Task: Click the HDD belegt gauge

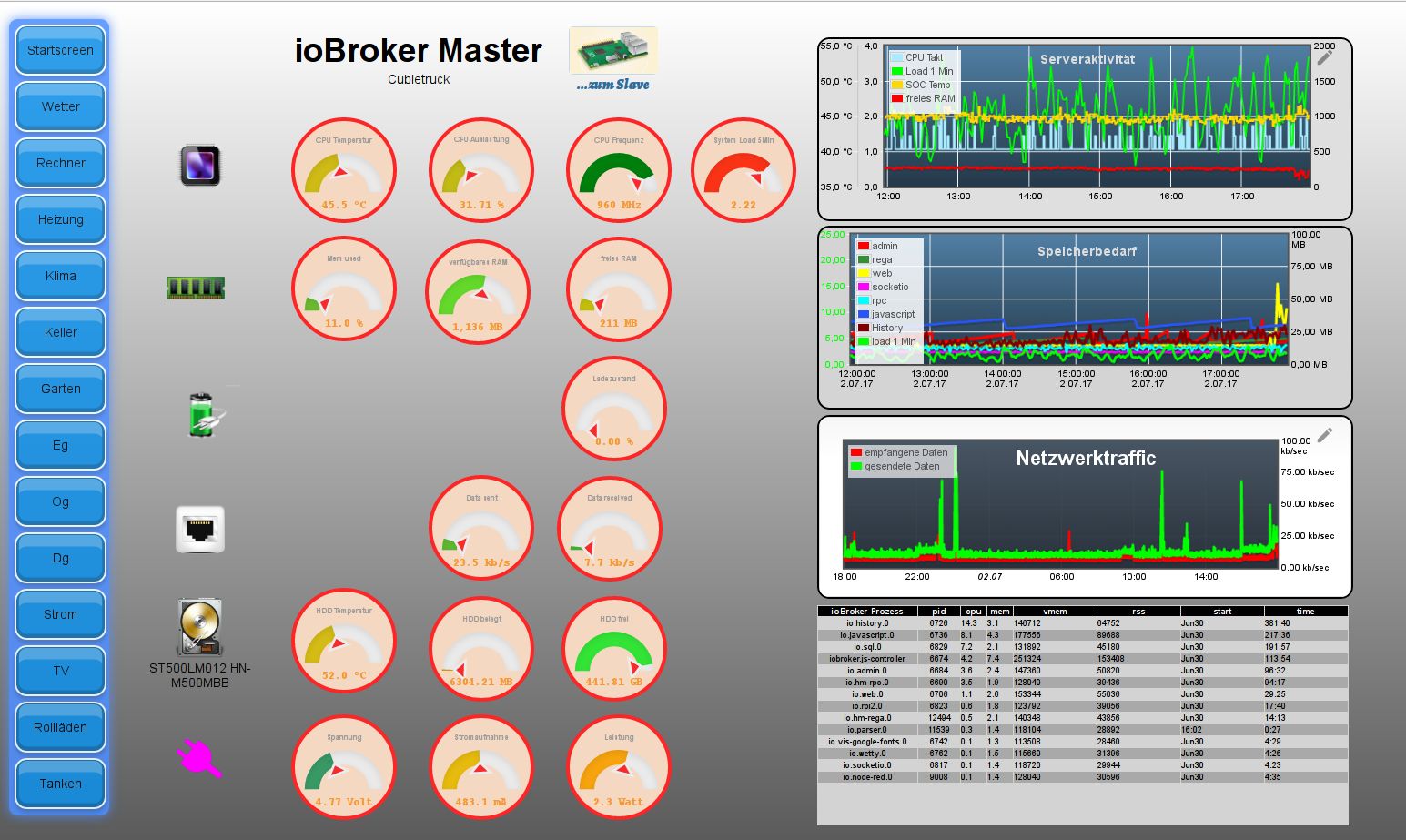Action: [x=481, y=649]
